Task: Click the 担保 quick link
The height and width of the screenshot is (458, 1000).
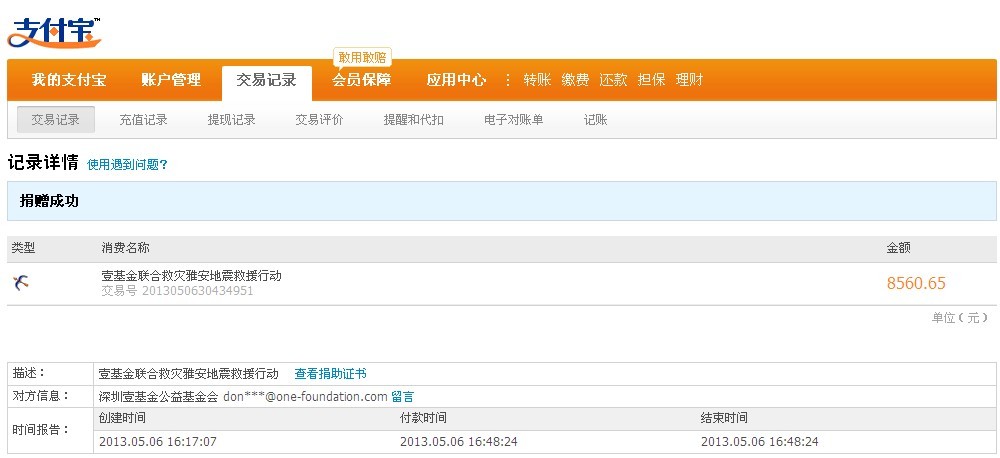Action: 651,80
